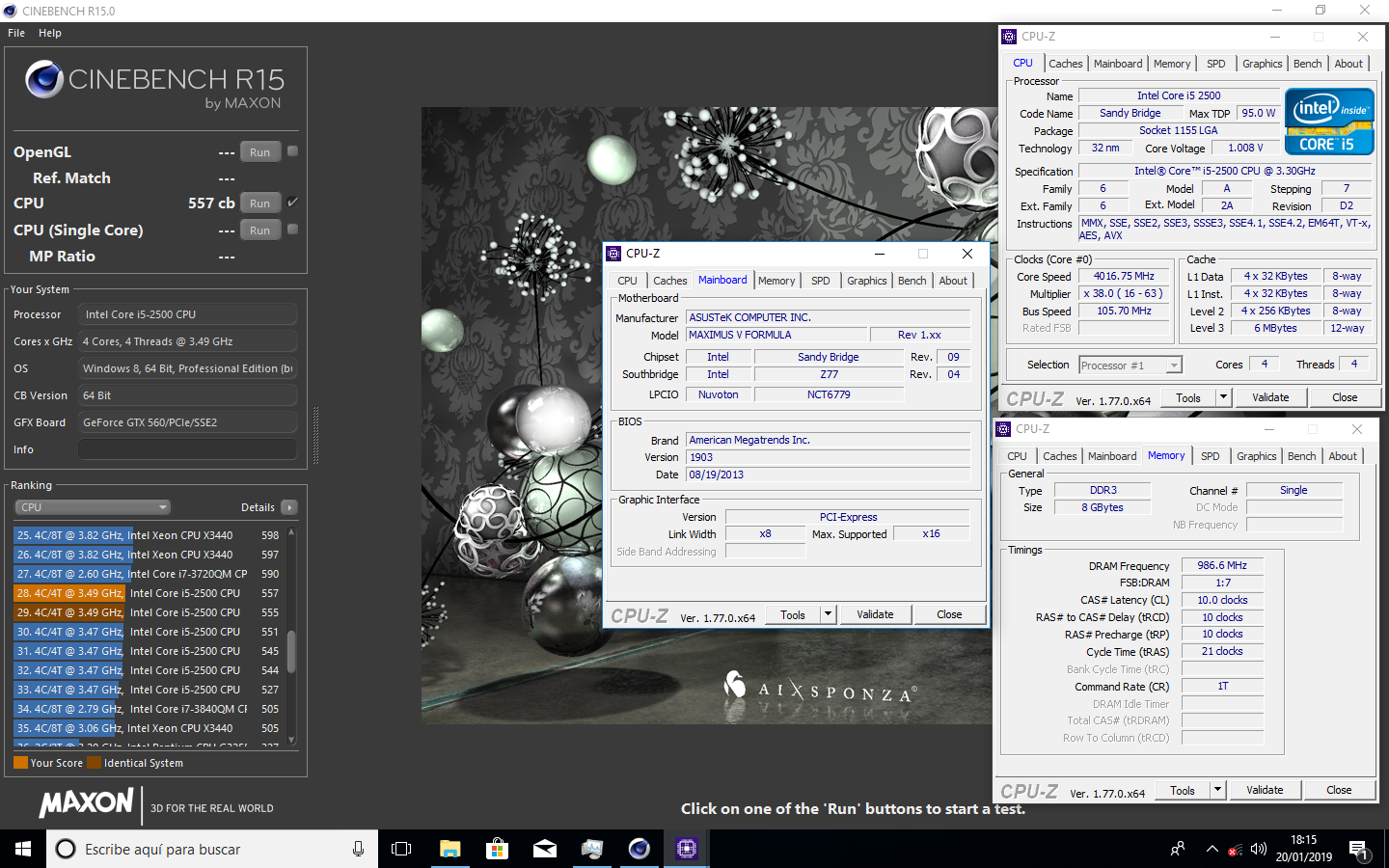The image size is (1389, 868).
Task: Run the CPU Single Core benchmark
Action: (259, 231)
